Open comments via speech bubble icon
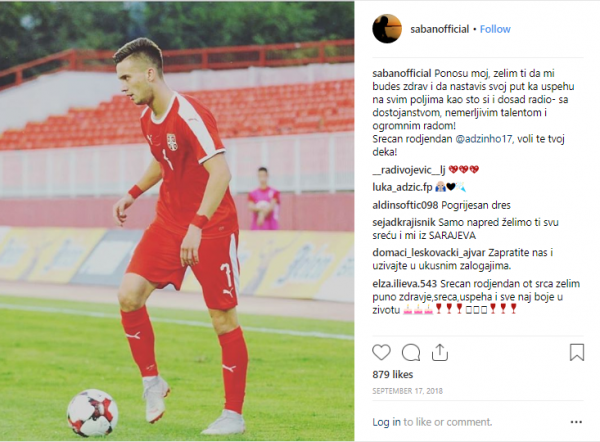The image size is (600, 442). (411, 352)
